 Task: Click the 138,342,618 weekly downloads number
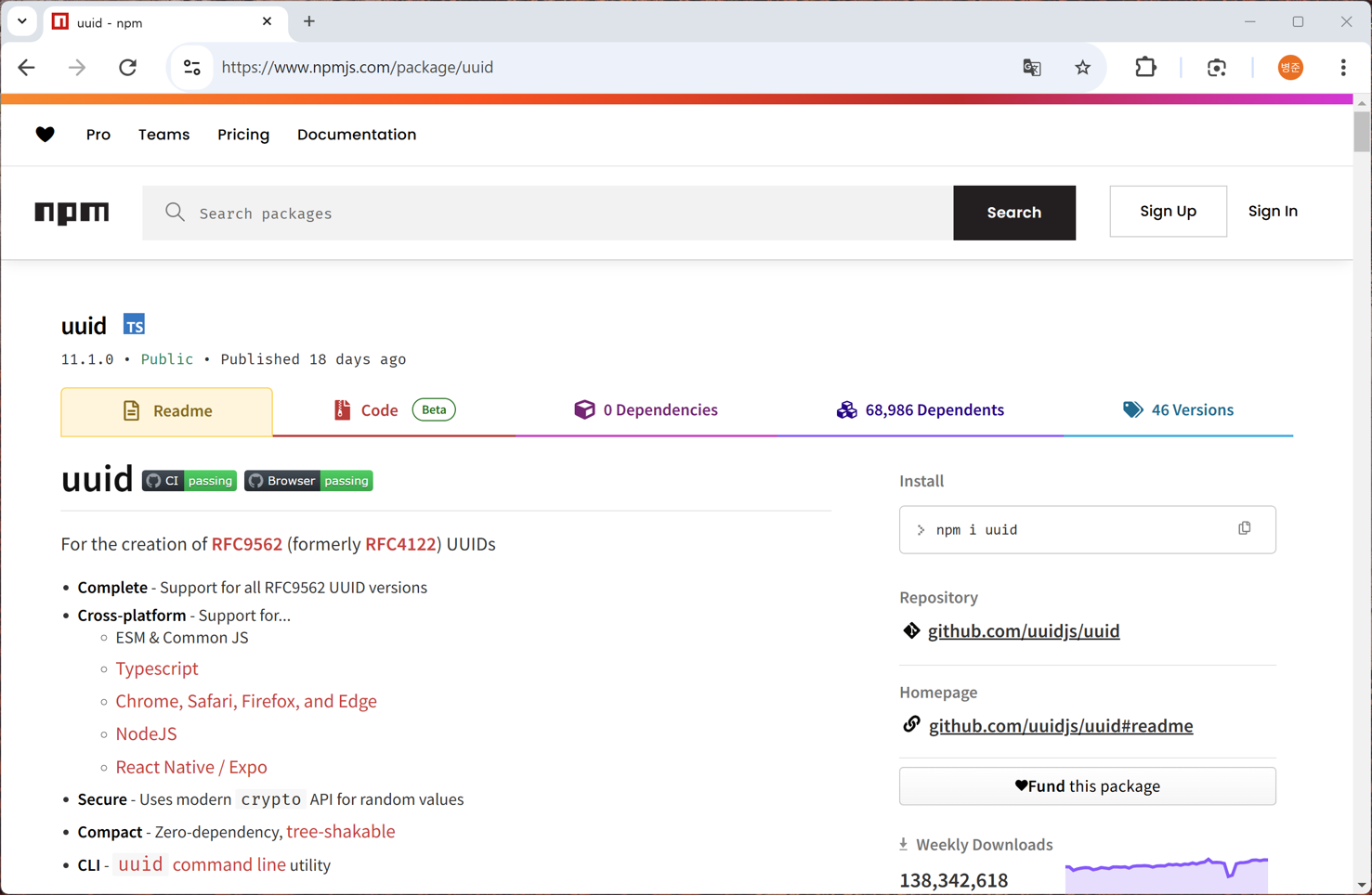click(954, 880)
